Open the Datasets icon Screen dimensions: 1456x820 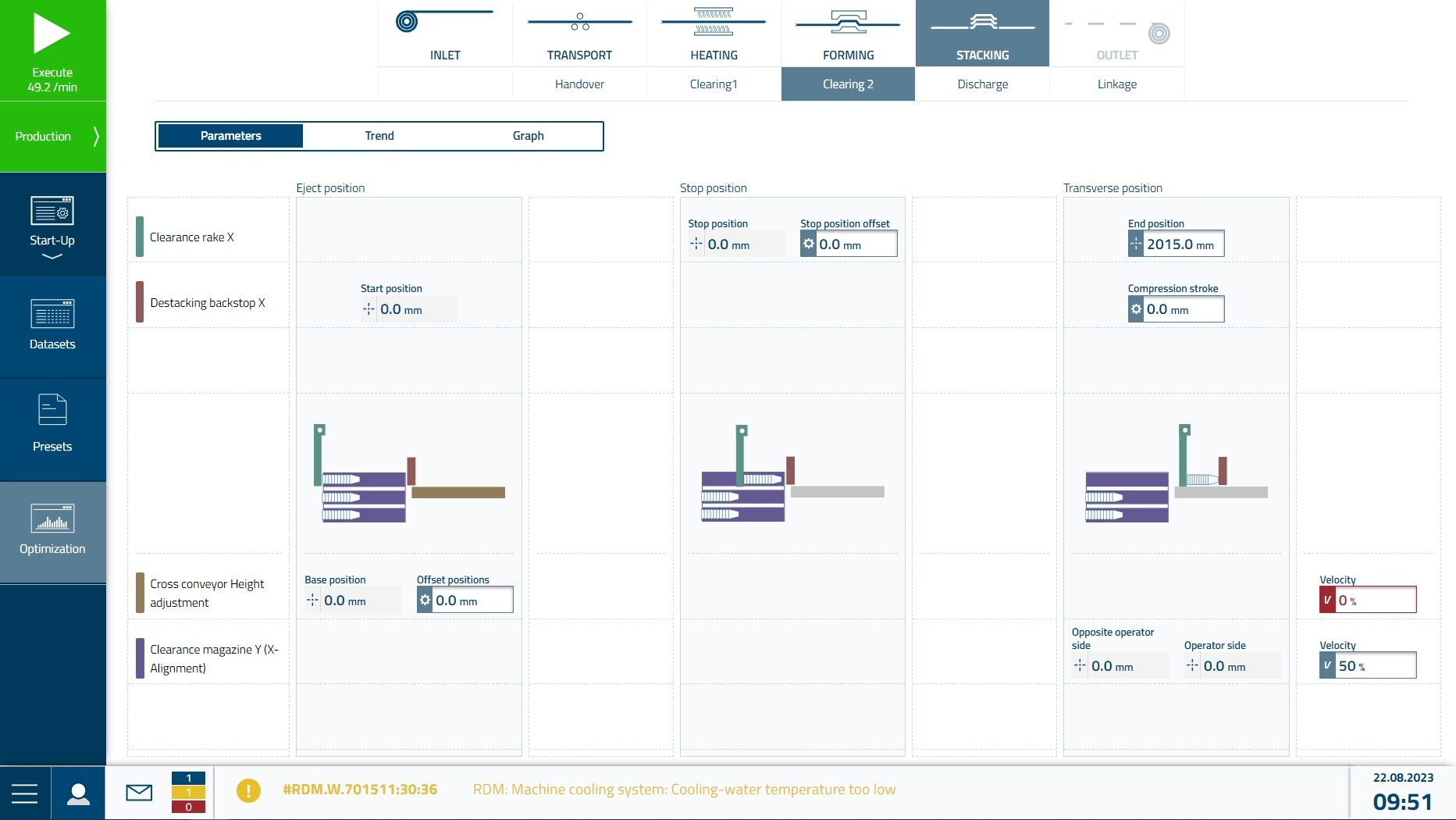pos(52,313)
